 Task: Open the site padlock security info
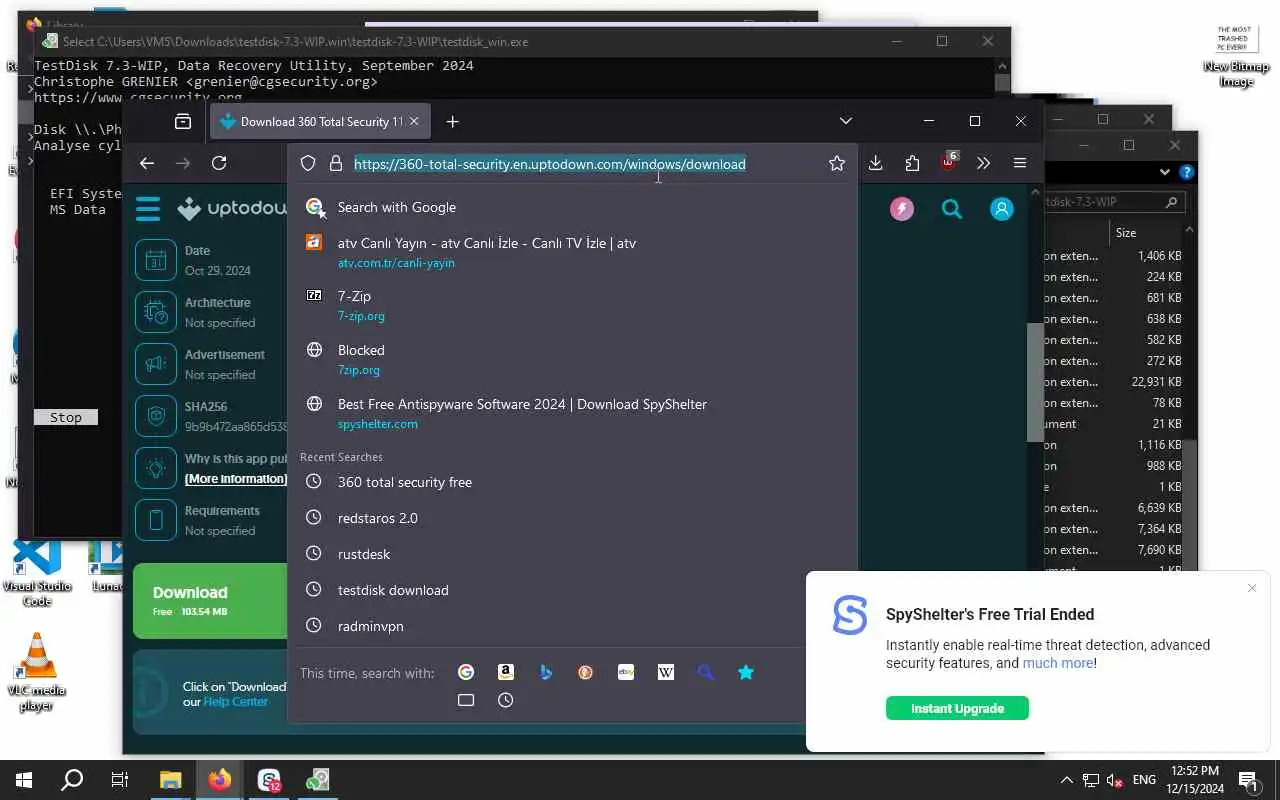[x=335, y=163]
